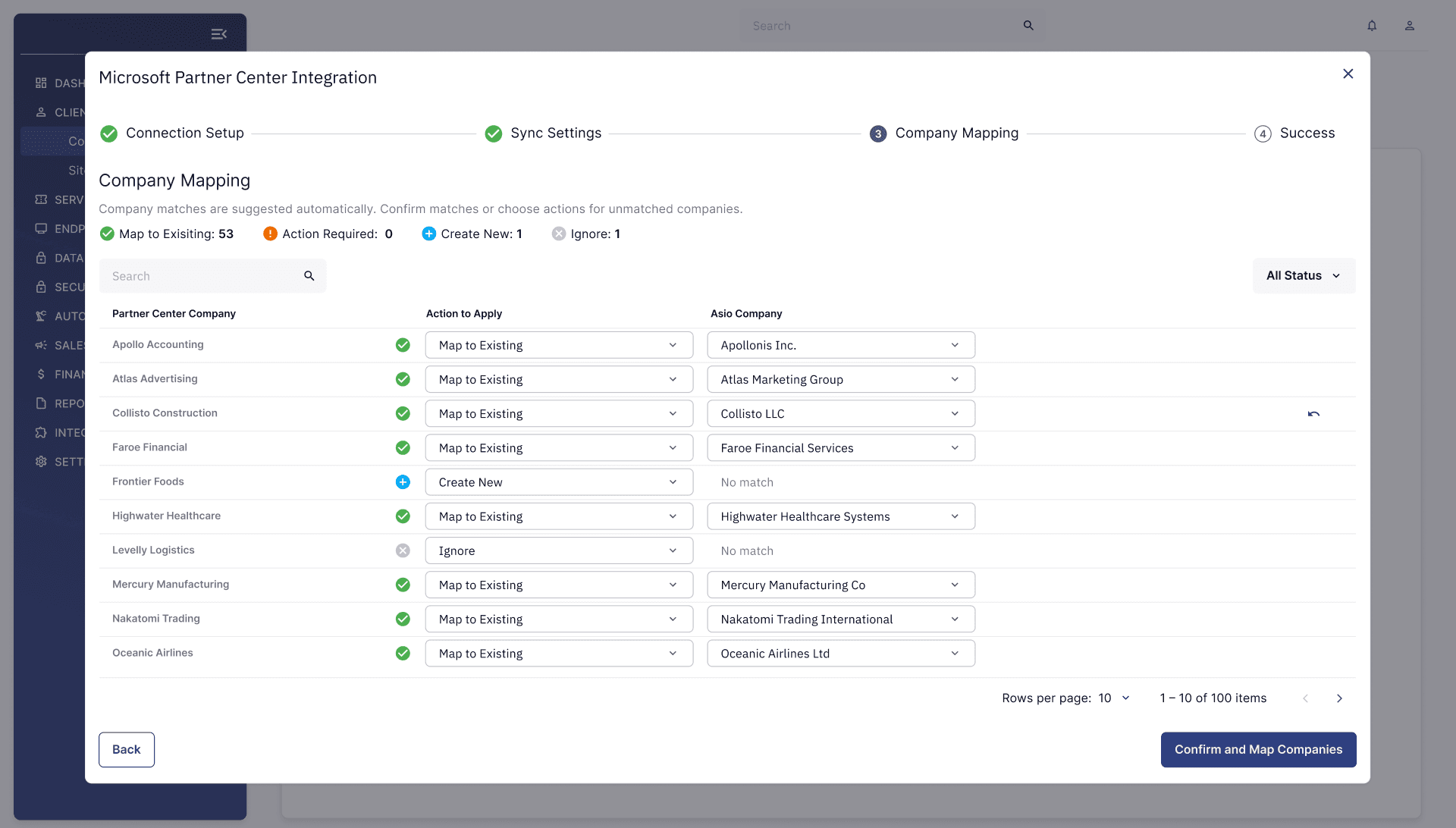Select the Company Mapping step
The image size is (1456, 828).
944,133
